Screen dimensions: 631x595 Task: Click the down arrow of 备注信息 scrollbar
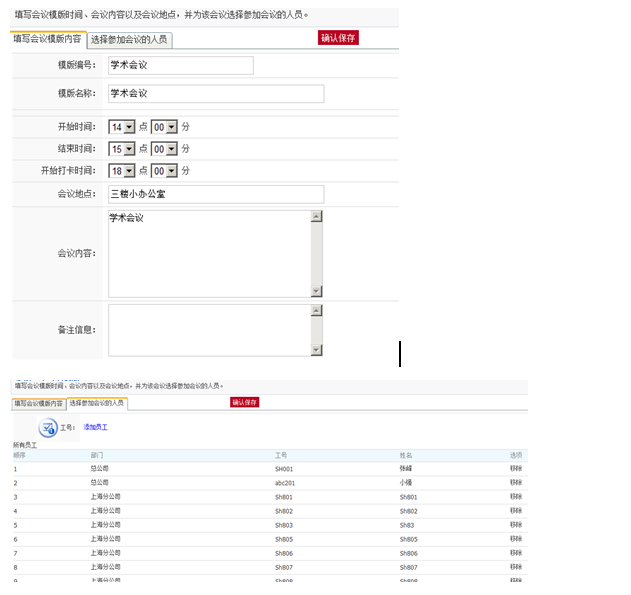(x=317, y=350)
